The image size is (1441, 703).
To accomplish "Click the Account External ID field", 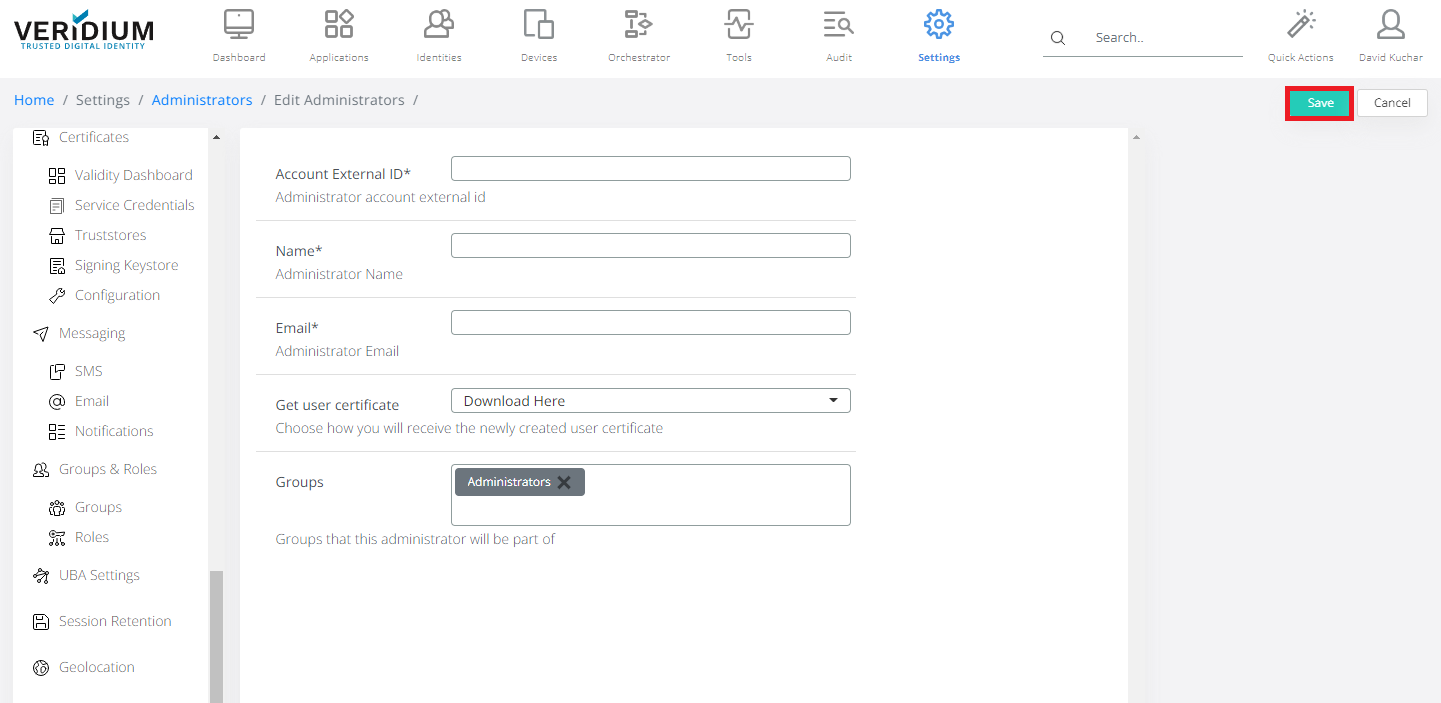I will (x=650, y=168).
